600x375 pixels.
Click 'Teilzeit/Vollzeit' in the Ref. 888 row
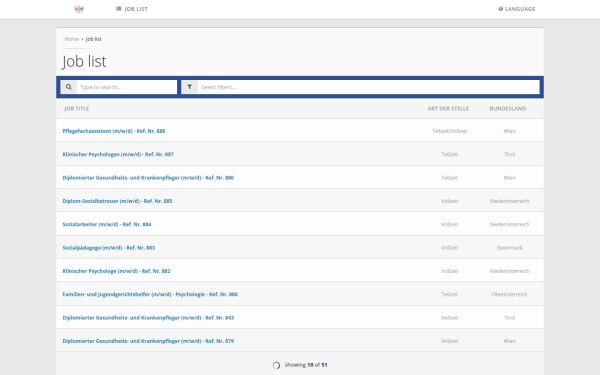tap(450, 131)
